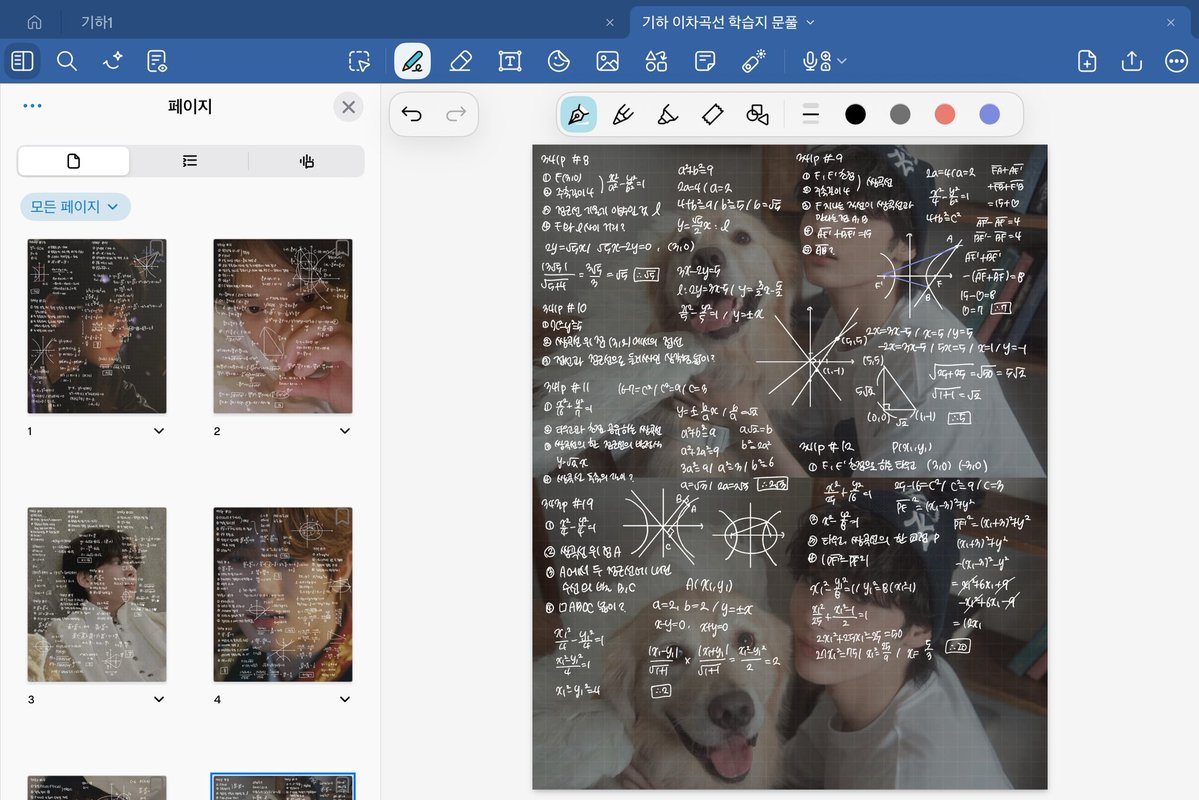Open page 4 thumbnail
The width and height of the screenshot is (1199, 800).
point(283,594)
